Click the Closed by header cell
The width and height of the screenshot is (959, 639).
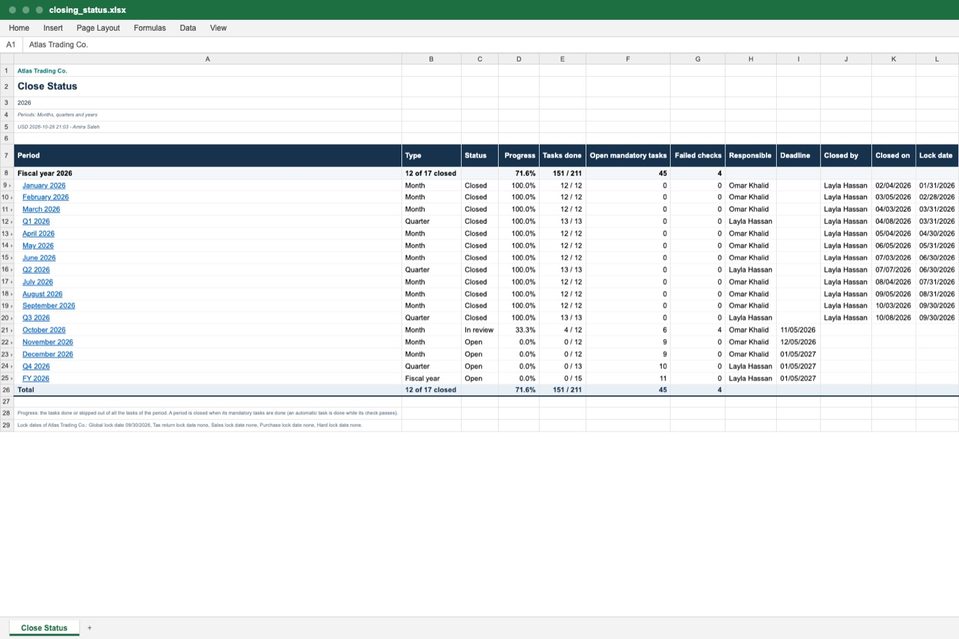click(x=846, y=155)
